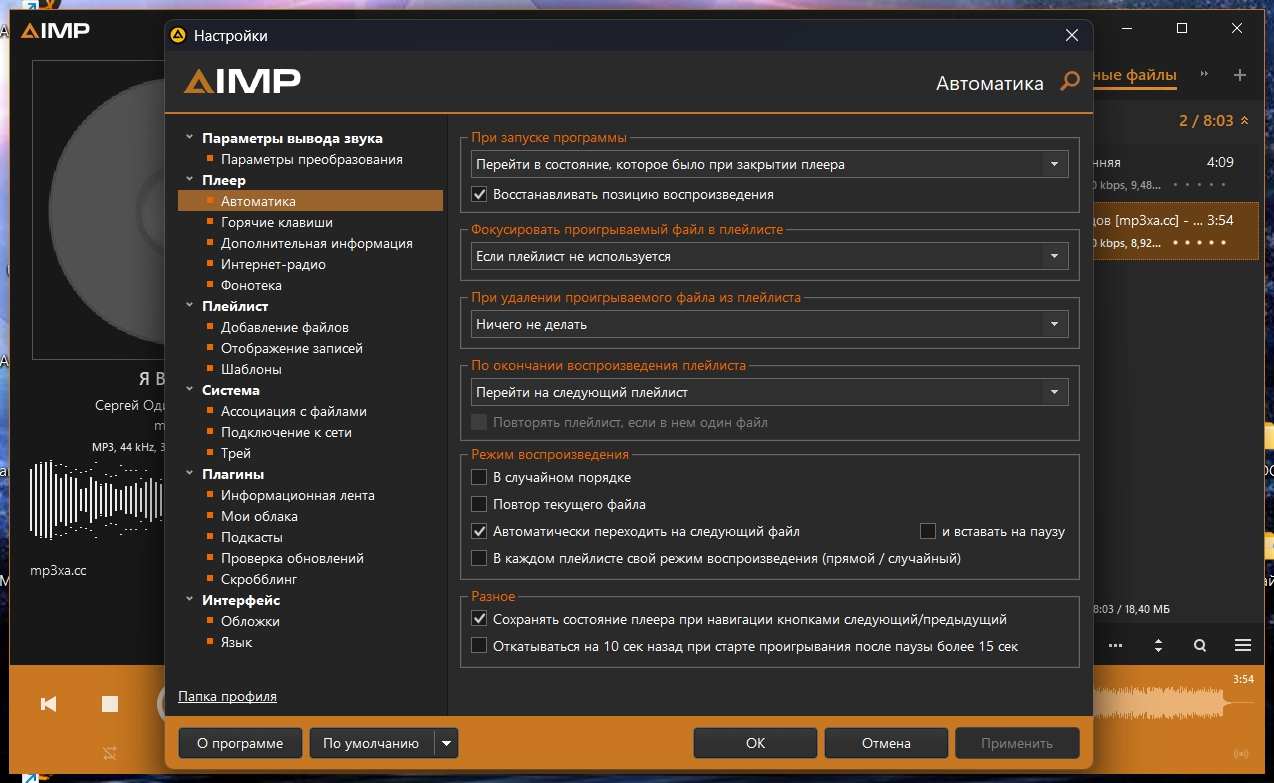Image resolution: width=1274 pixels, height=783 pixels.
Task: Toggle the shuffle icon below the player controls
Action: pos(110,752)
